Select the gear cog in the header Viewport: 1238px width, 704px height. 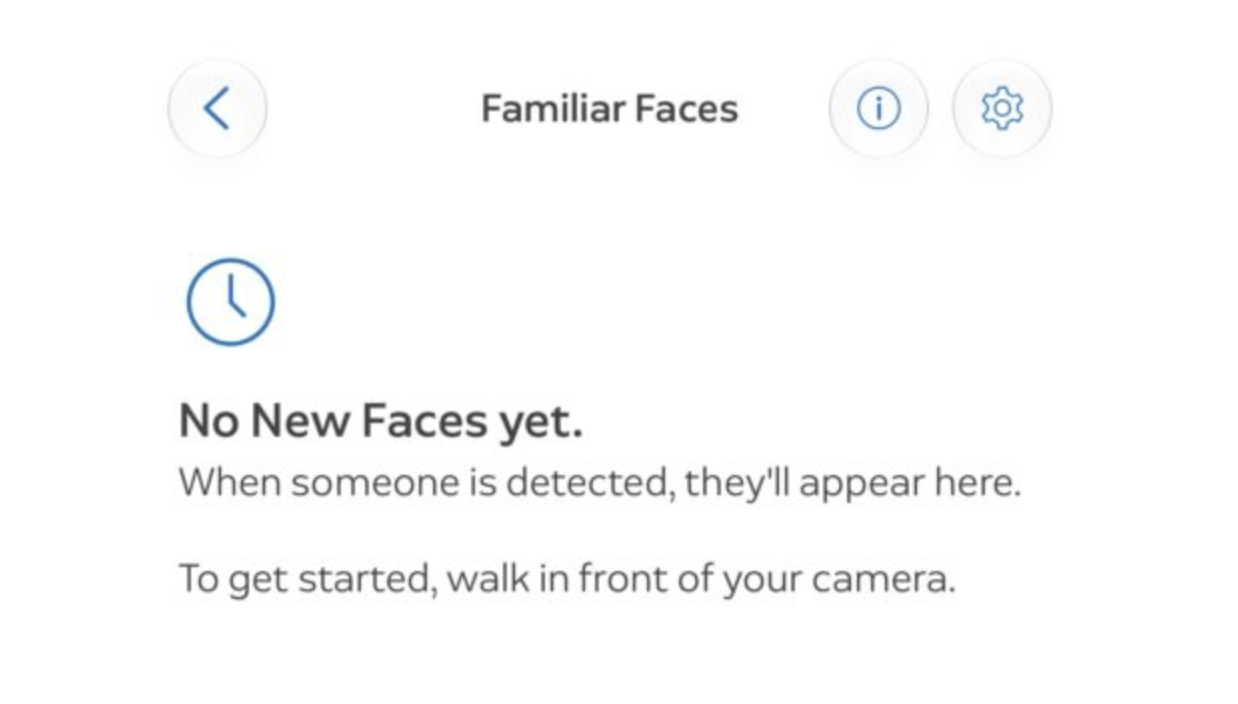point(1002,108)
